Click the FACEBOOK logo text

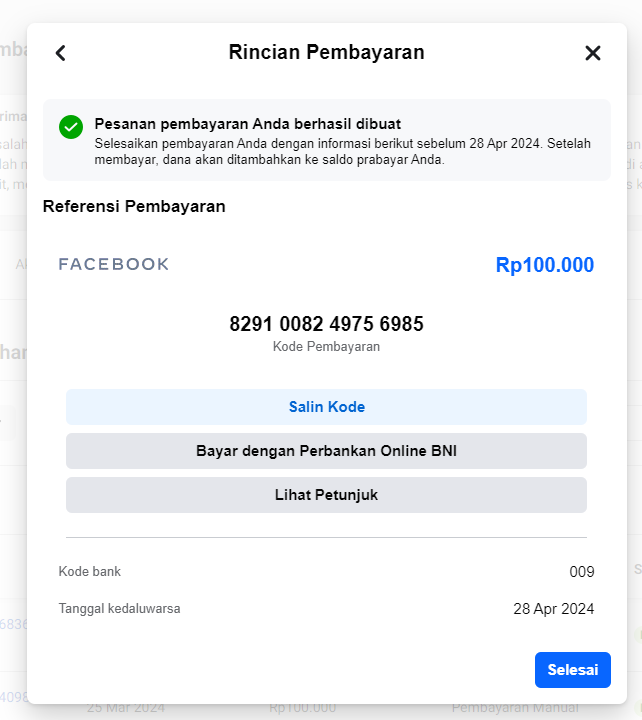pos(114,264)
